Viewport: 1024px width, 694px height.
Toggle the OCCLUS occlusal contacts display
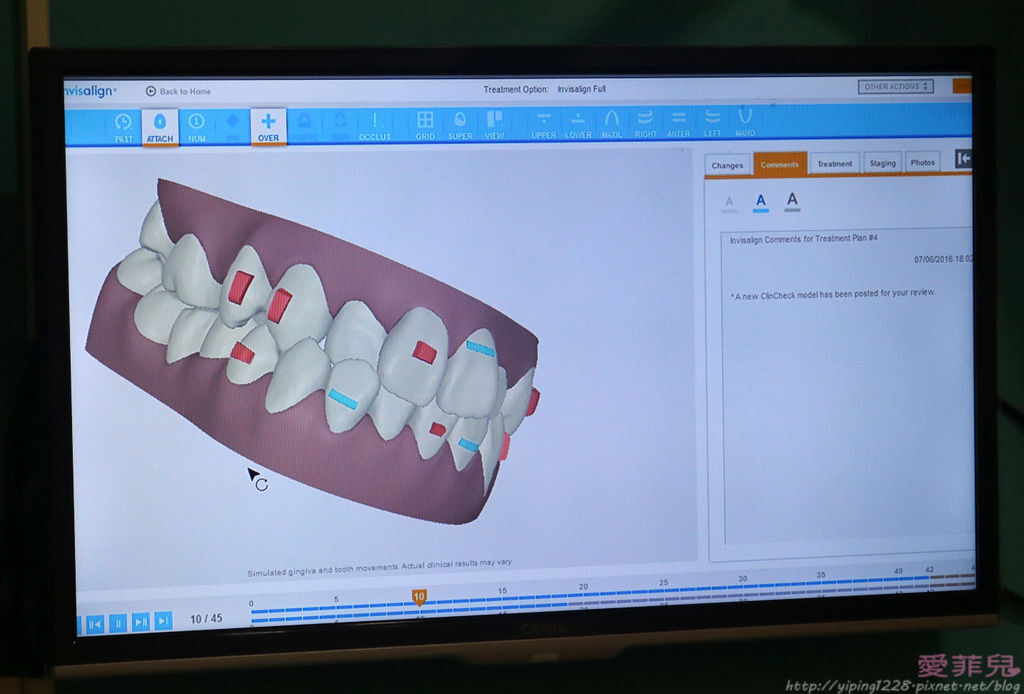click(x=375, y=127)
